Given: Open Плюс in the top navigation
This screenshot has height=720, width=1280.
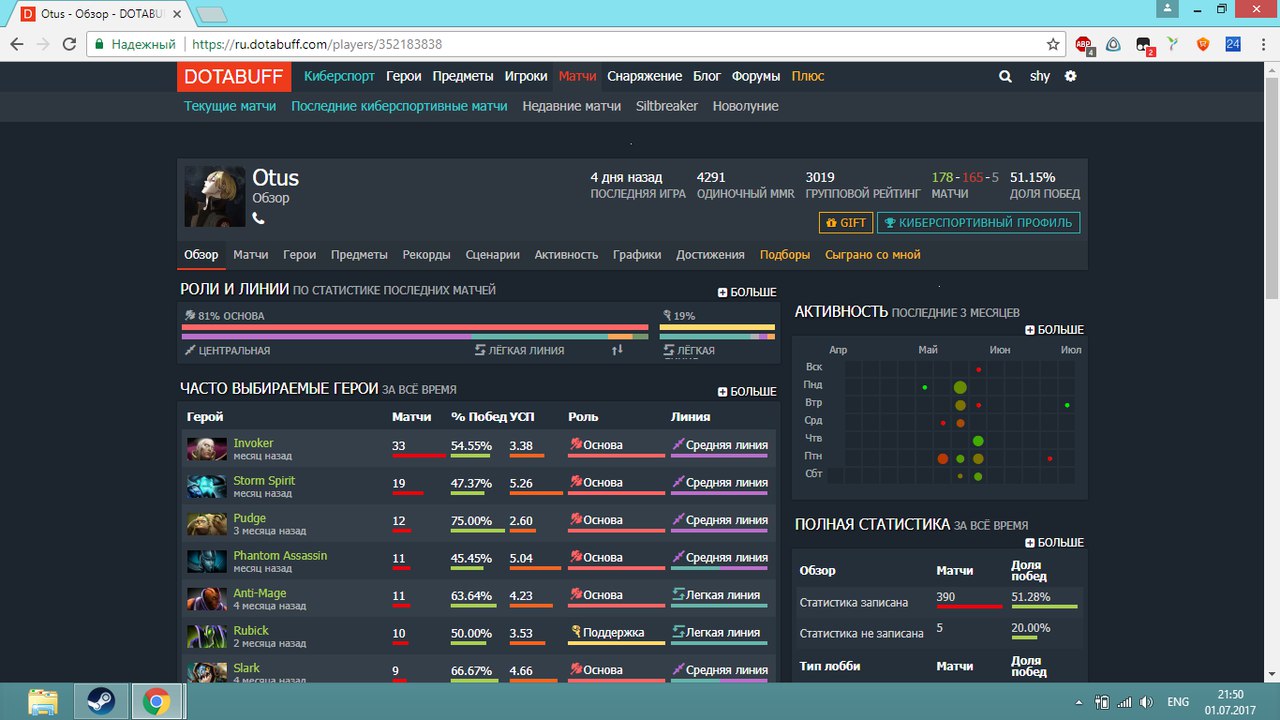Looking at the screenshot, I should (x=808, y=76).
